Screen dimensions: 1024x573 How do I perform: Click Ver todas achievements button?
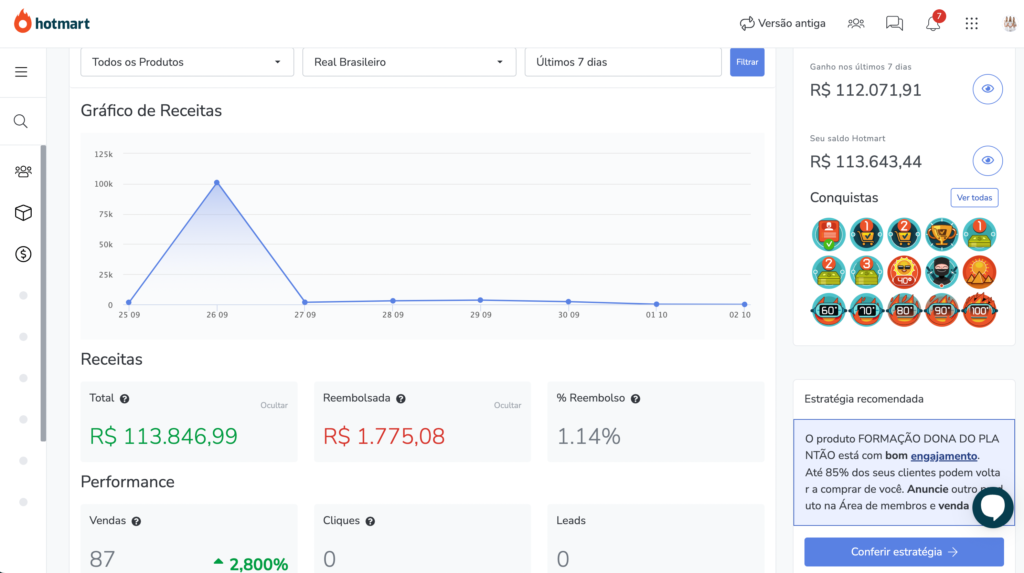point(974,197)
